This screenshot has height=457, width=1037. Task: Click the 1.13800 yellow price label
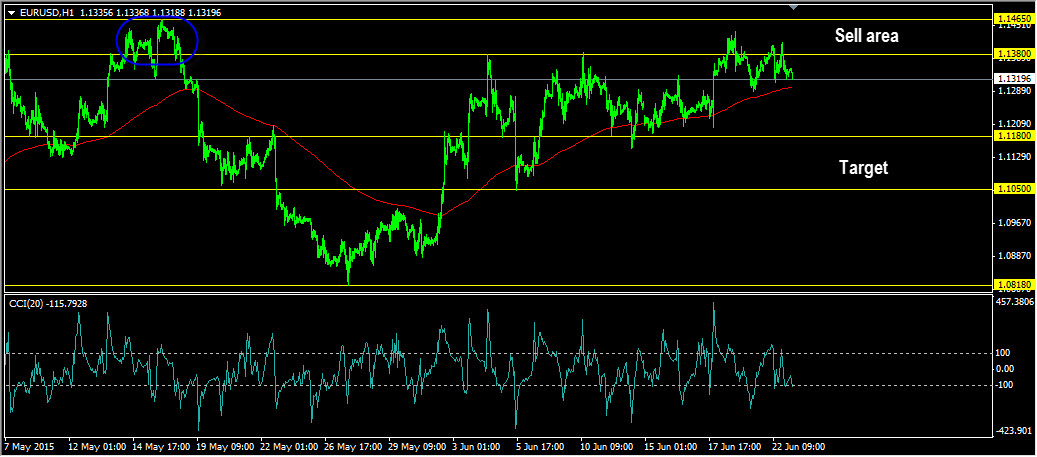1013,53
